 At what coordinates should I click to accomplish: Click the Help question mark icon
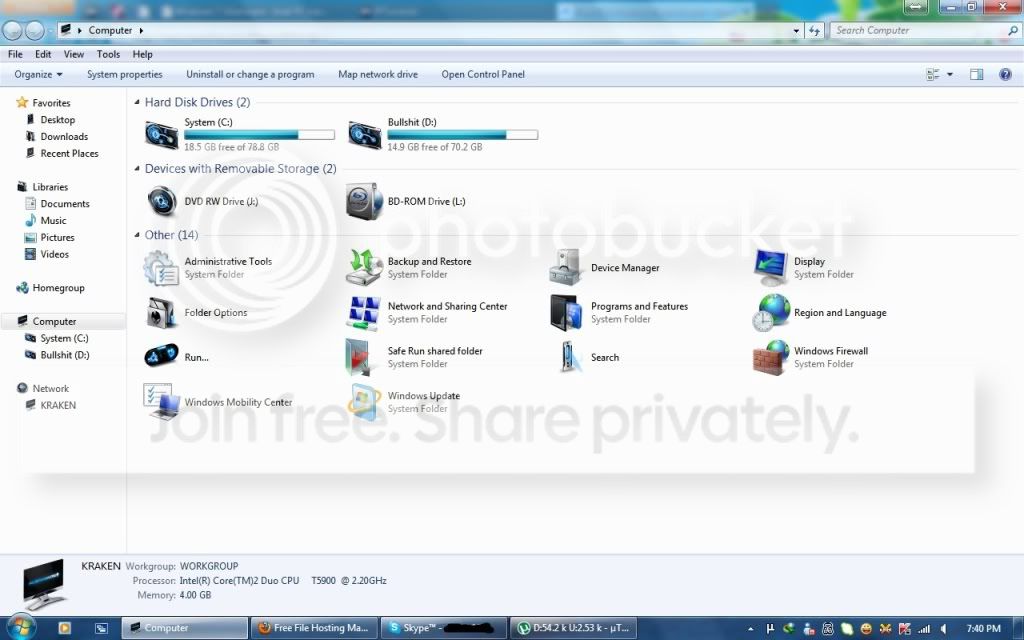tap(1005, 74)
